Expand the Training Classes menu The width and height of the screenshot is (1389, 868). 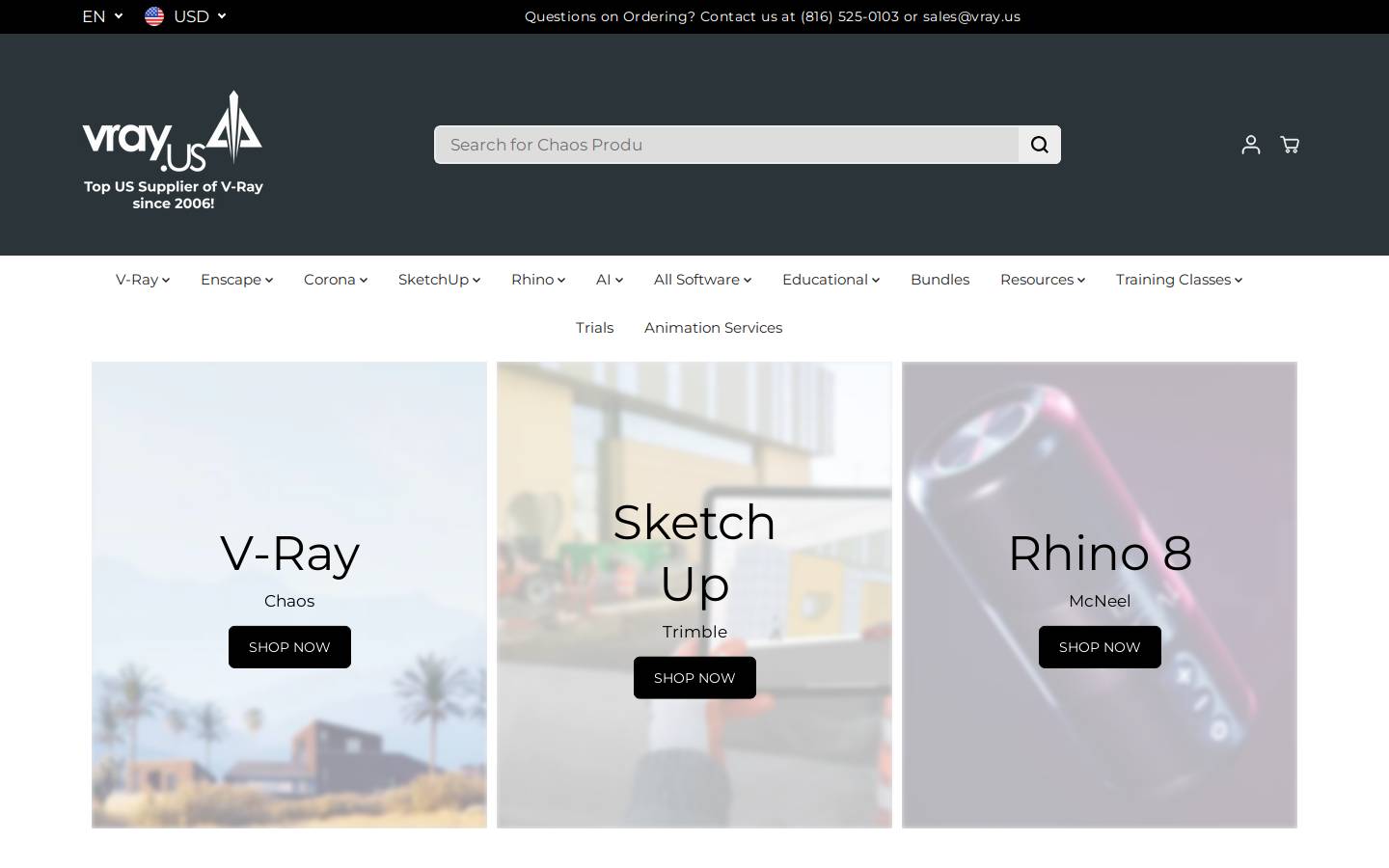(1179, 280)
